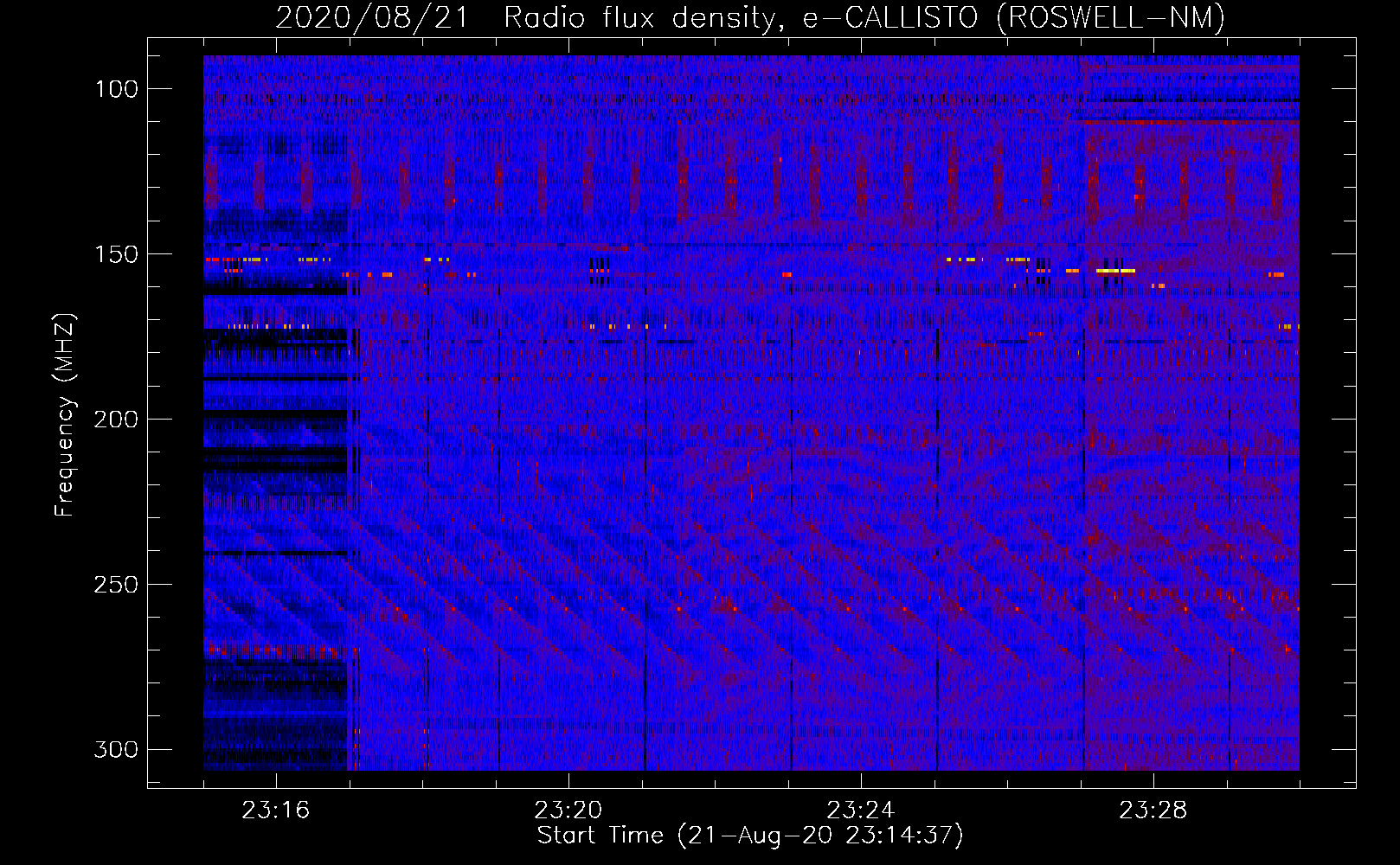This screenshot has width=1400, height=865.
Task: Click the 23:24 time tick label
Action: tap(860, 811)
